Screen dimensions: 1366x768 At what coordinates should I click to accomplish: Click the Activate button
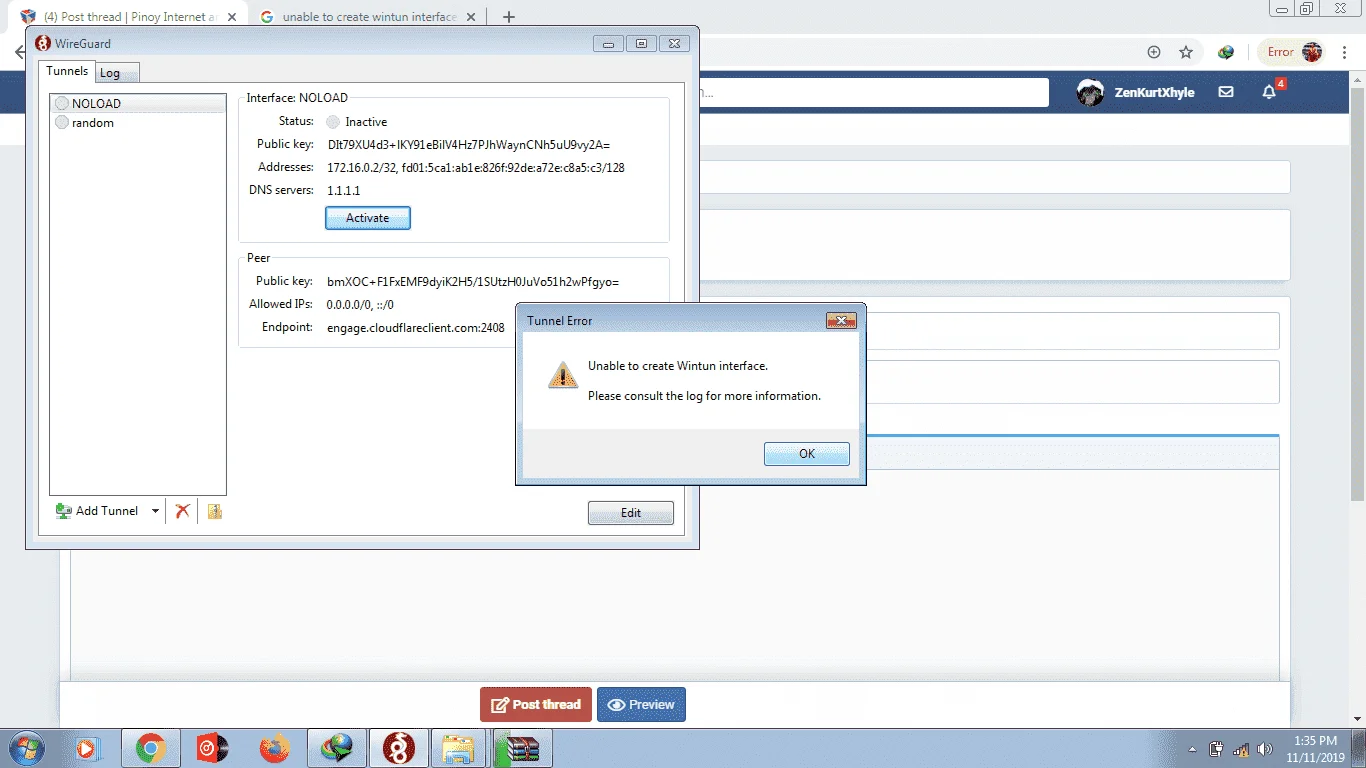click(x=368, y=218)
